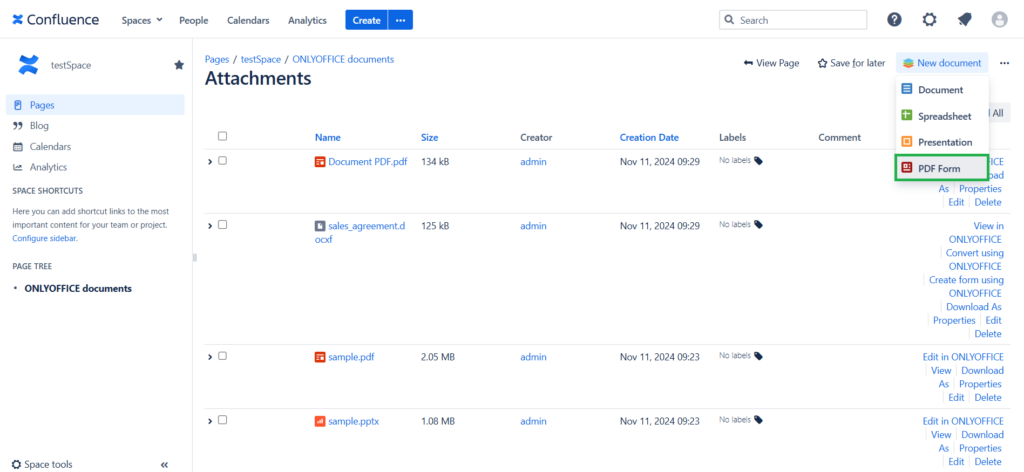Open the sample.pptx file link
The width and height of the screenshot is (1024, 472).
pyautogui.click(x=353, y=421)
